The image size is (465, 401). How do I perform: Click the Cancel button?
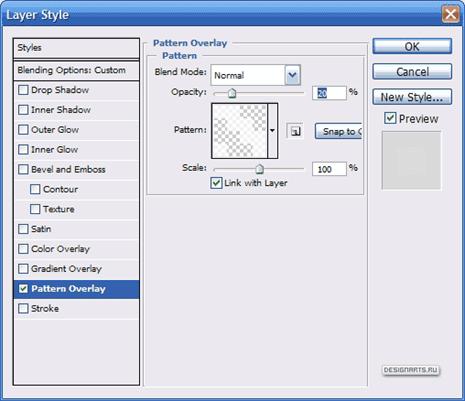(412, 72)
